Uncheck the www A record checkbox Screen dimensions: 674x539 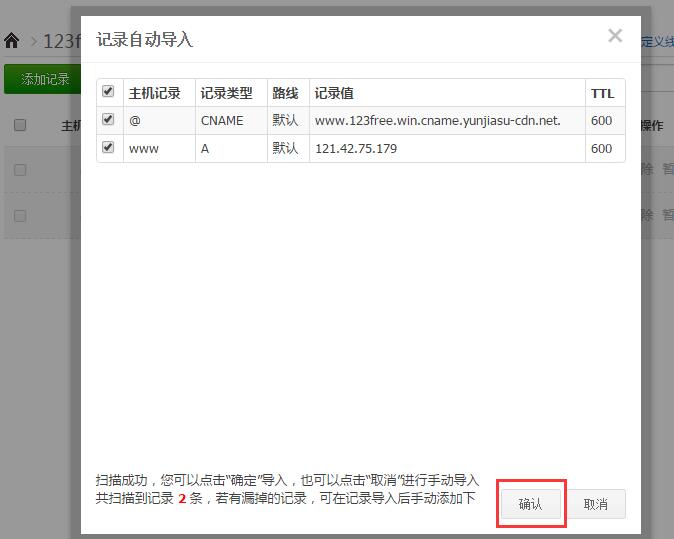108,148
